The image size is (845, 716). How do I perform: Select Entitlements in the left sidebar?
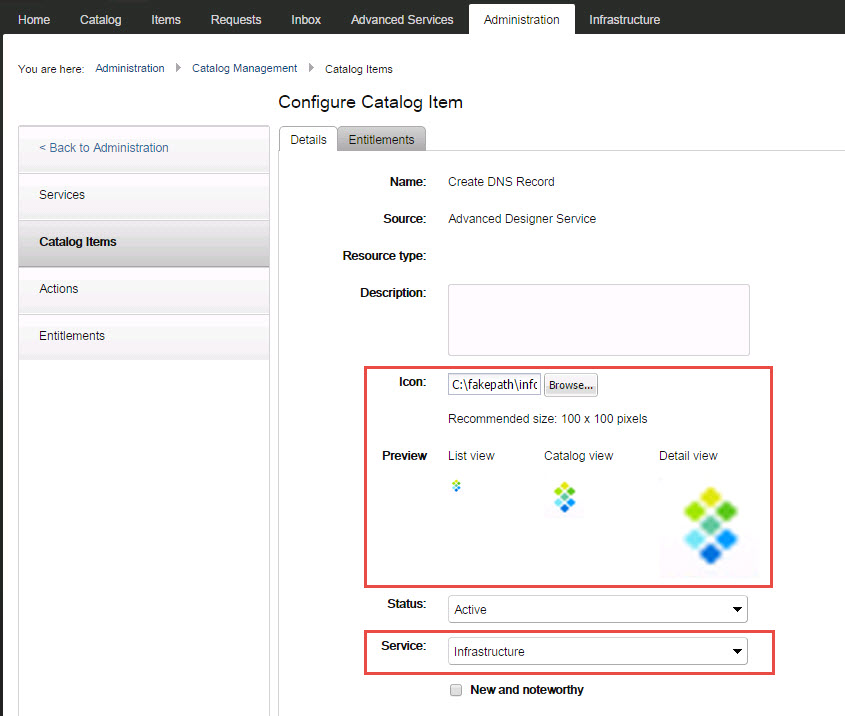click(x=72, y=336)
